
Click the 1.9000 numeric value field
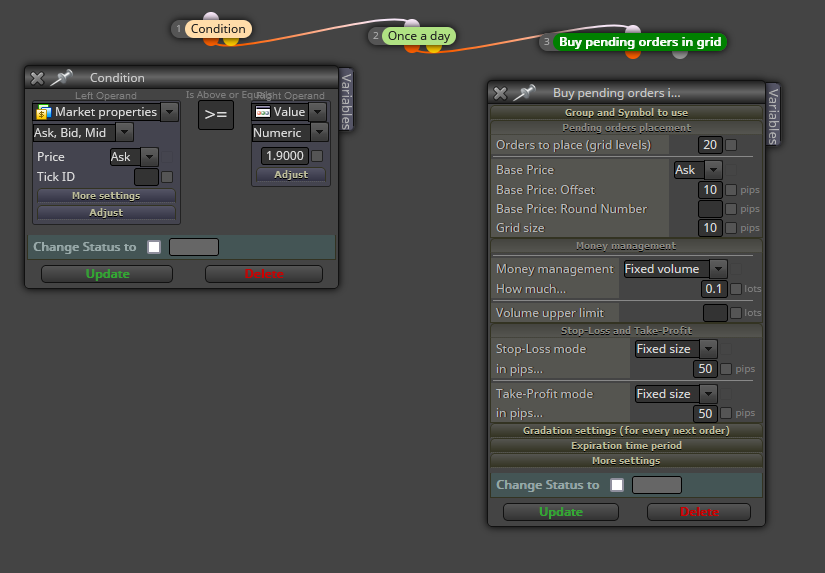pyautogui.click(x=285, y=156)
